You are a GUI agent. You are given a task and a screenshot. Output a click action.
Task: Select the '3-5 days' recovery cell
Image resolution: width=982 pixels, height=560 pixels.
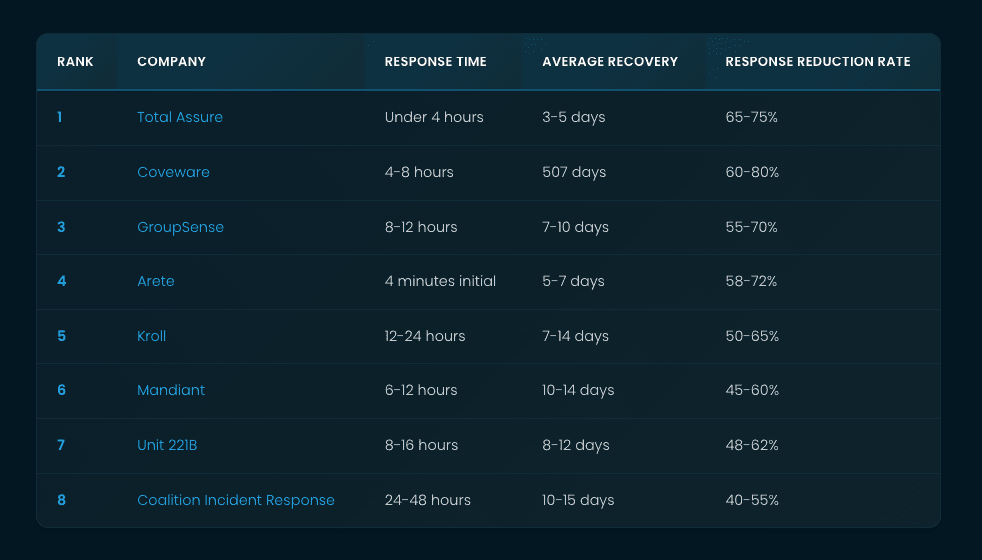574,117
